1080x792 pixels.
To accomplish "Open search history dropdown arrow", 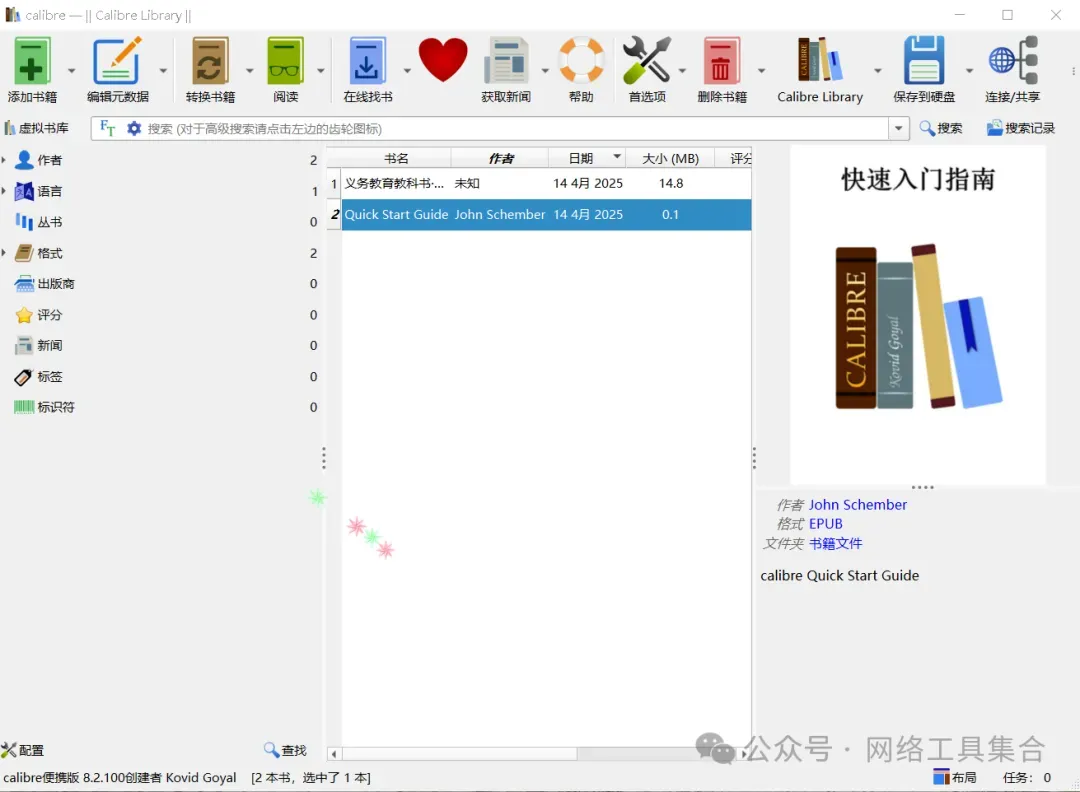I will coord(899,128).
